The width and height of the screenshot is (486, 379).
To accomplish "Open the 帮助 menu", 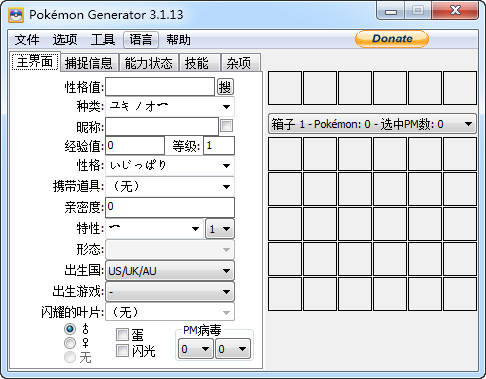I will coord(178,40).
